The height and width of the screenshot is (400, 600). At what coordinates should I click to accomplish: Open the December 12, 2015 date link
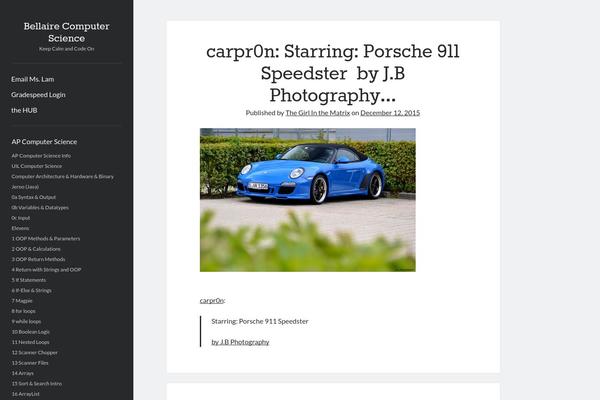coord(390,113)
